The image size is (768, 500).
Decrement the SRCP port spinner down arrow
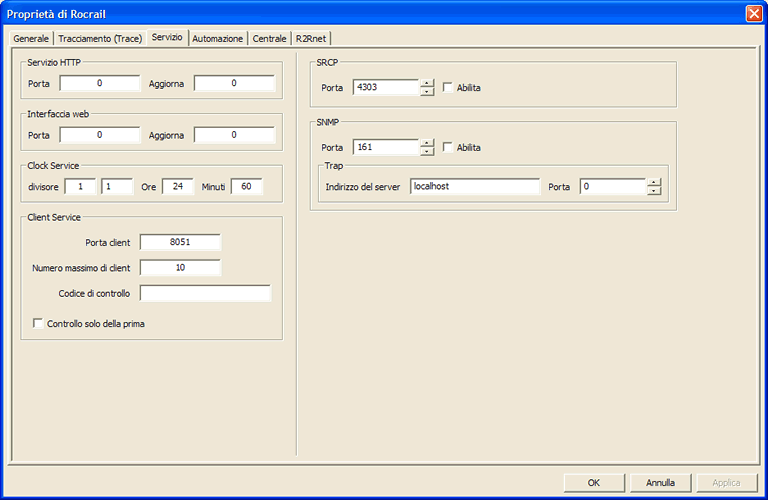point(427,92)
